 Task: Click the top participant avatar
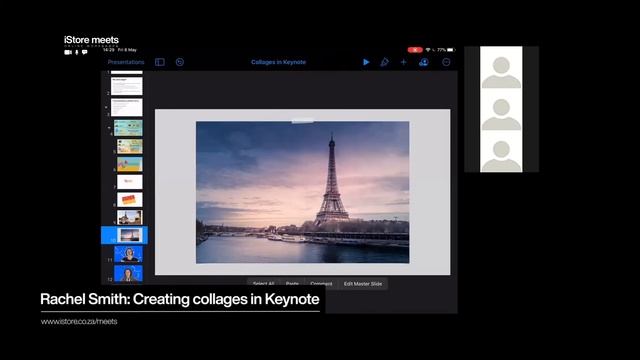(501, 72)
